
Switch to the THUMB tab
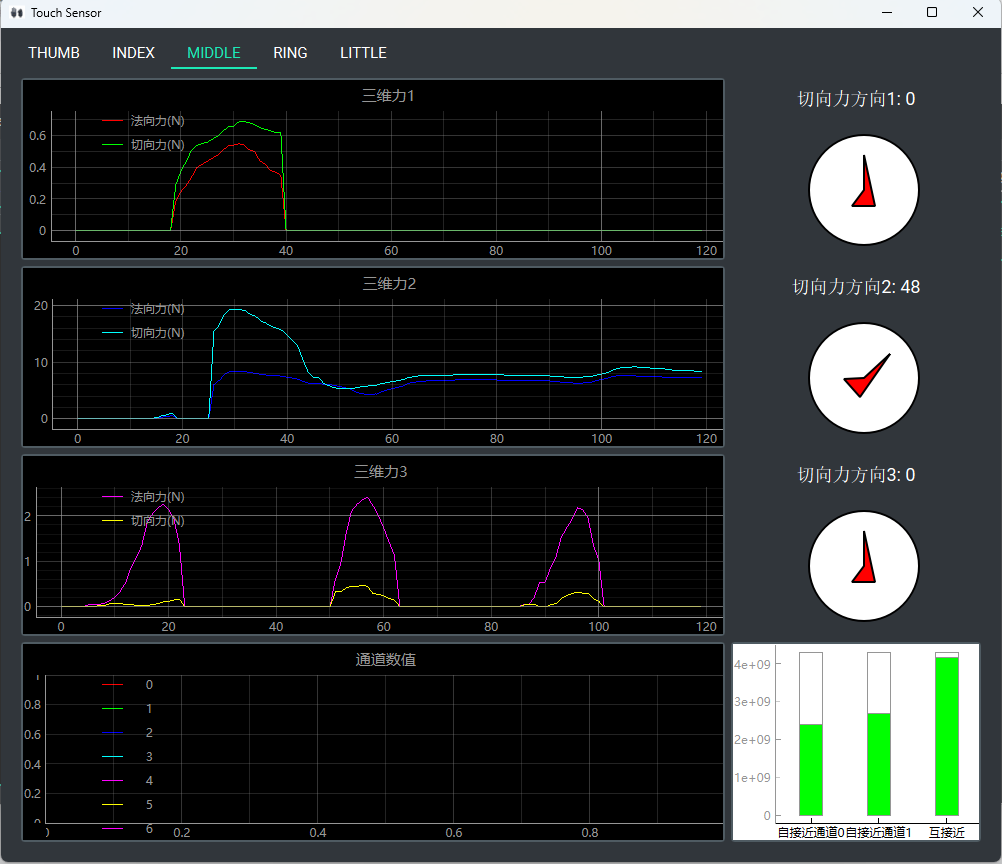[x=54, y=53]
